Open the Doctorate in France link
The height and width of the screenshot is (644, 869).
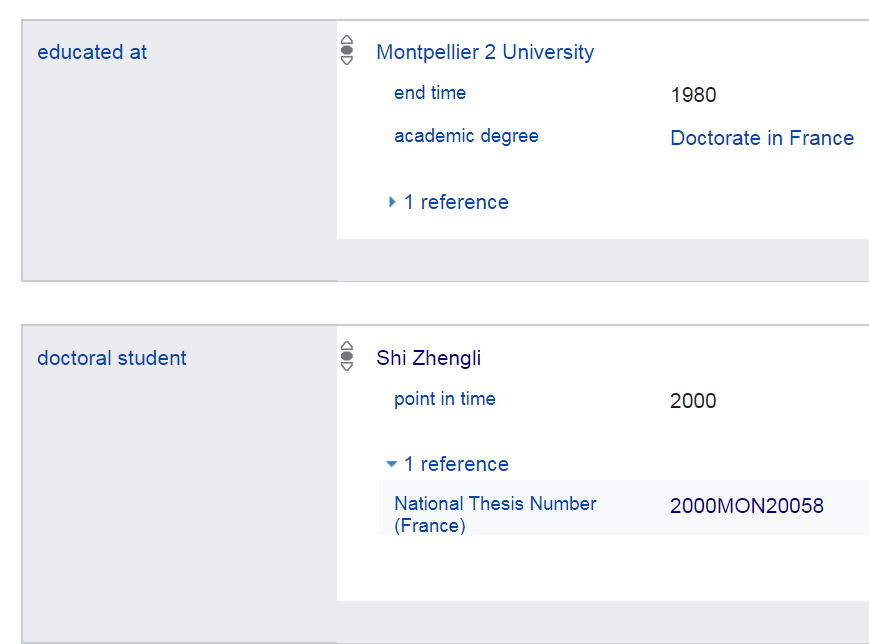tap(762, 138)
